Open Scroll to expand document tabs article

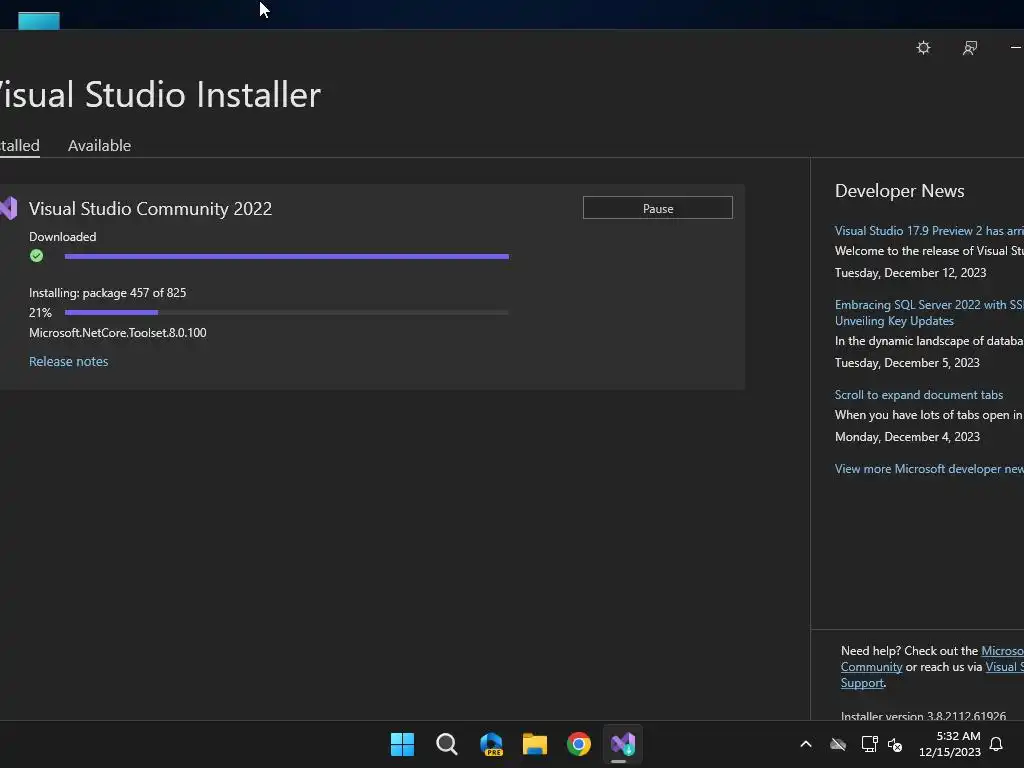(919, 394)
